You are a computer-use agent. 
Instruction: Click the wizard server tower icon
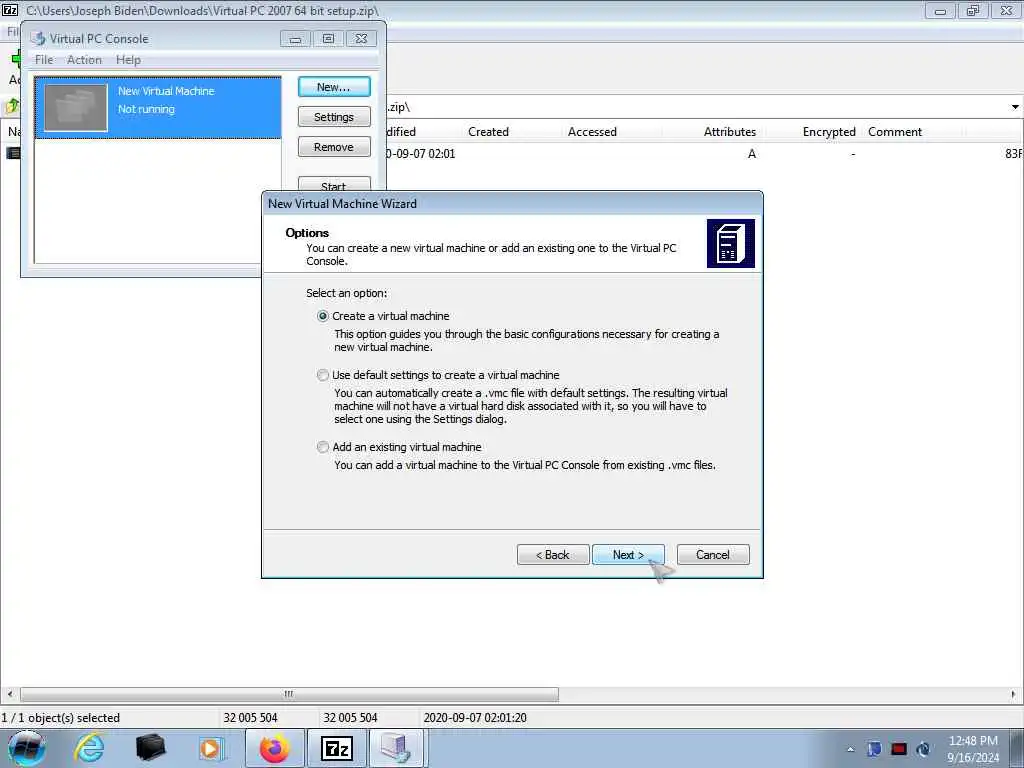click(x=731, y=244)
